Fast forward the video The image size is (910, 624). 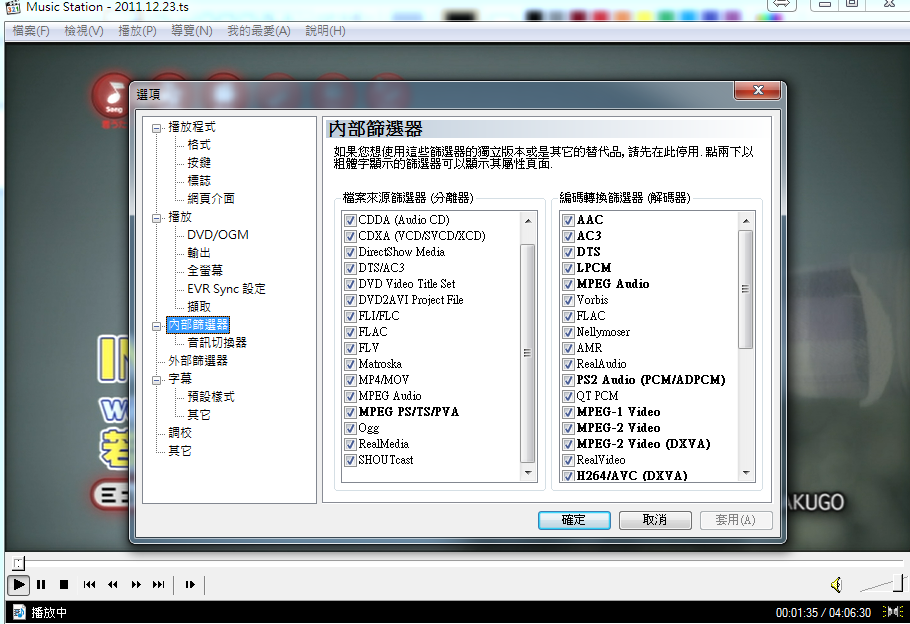click(136, 585)
